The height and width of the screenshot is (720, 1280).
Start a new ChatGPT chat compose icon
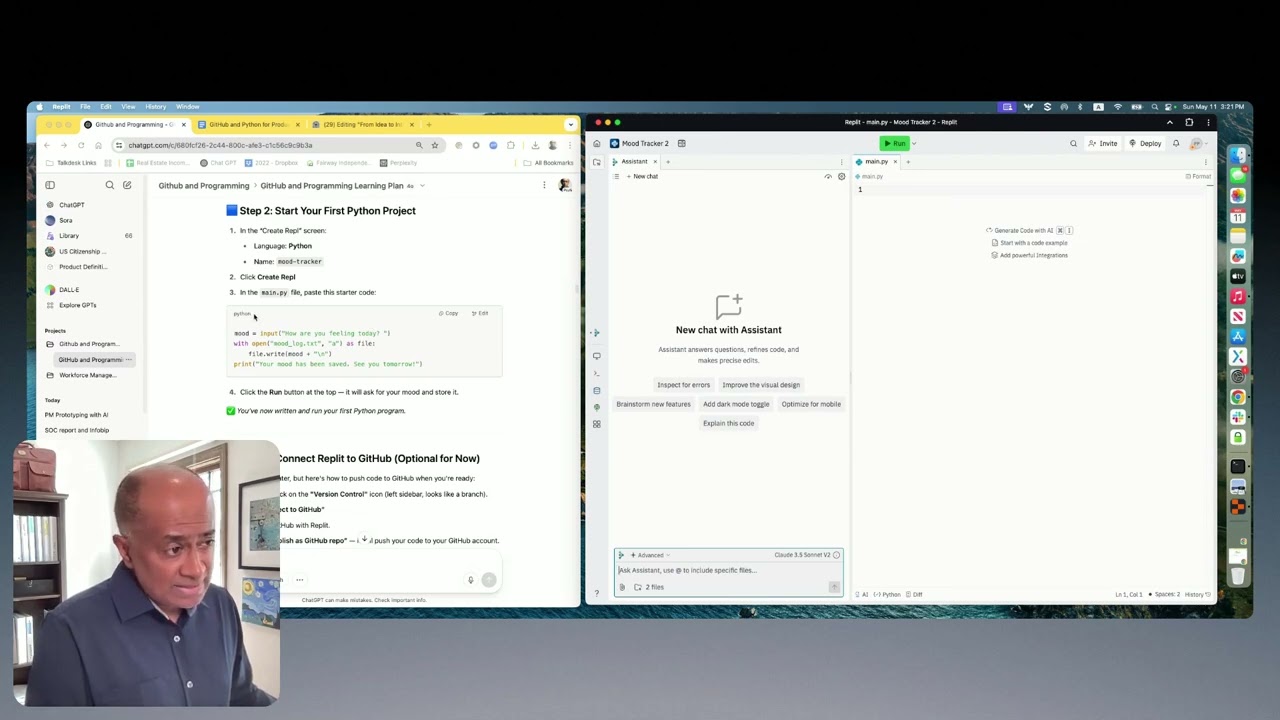point(127,185)
